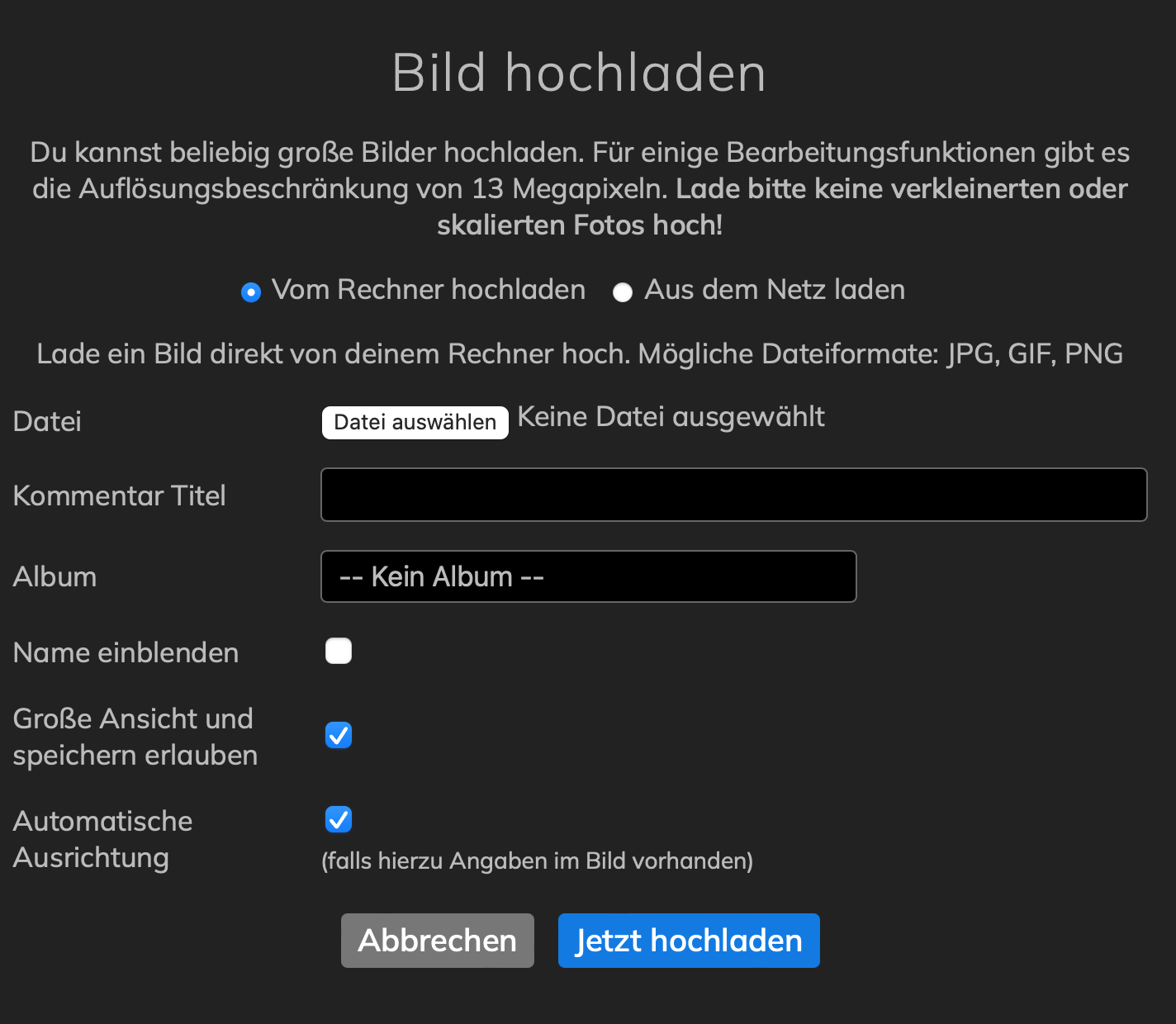This screenshot has width=1176, height=1024.
Task: Uncheck 'Große Ansicht und speichern erlauben' checkbox
Action: click(339, 735)
